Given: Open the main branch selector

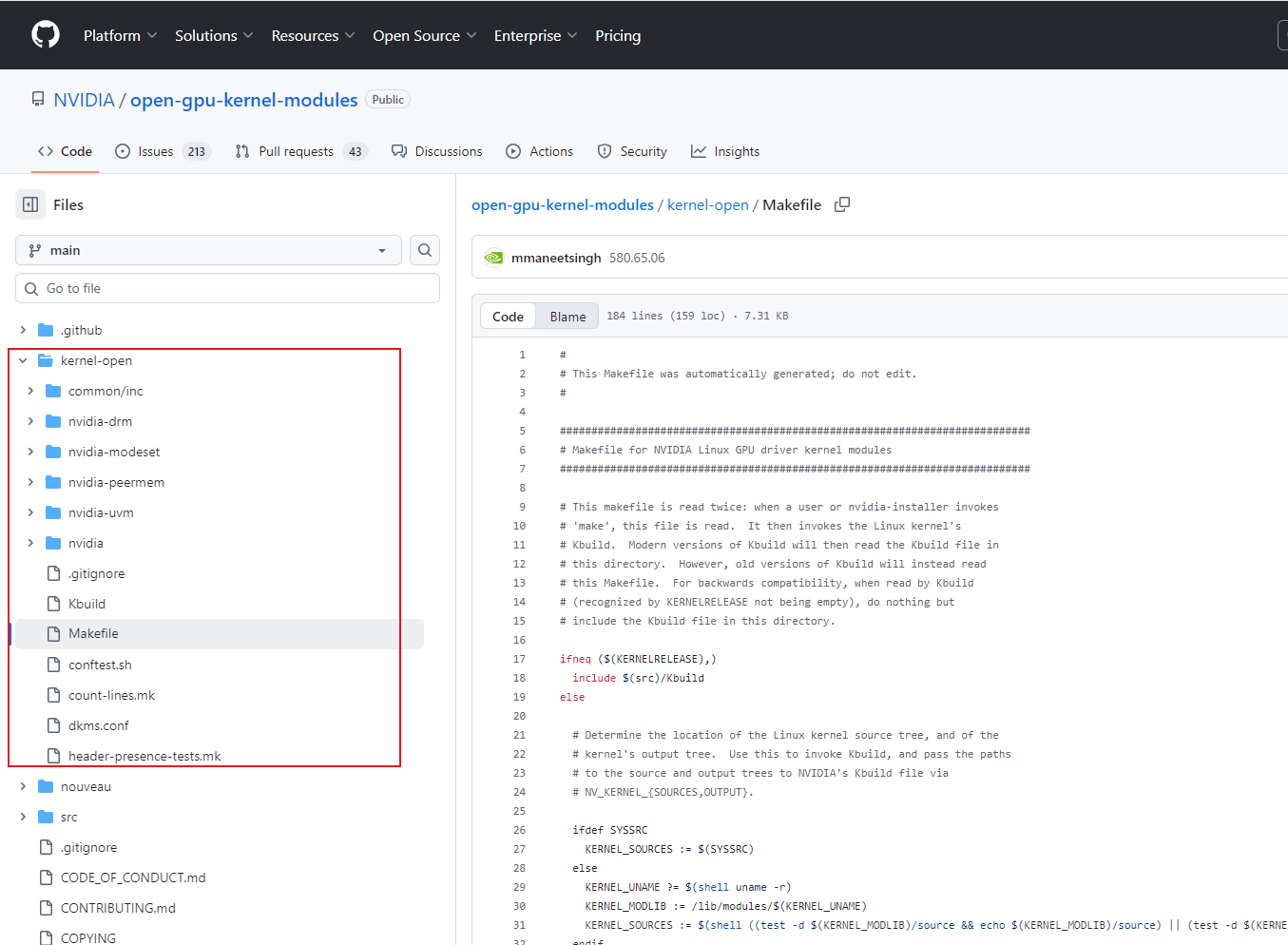Looking at the screenshot, I should (208, 250).
